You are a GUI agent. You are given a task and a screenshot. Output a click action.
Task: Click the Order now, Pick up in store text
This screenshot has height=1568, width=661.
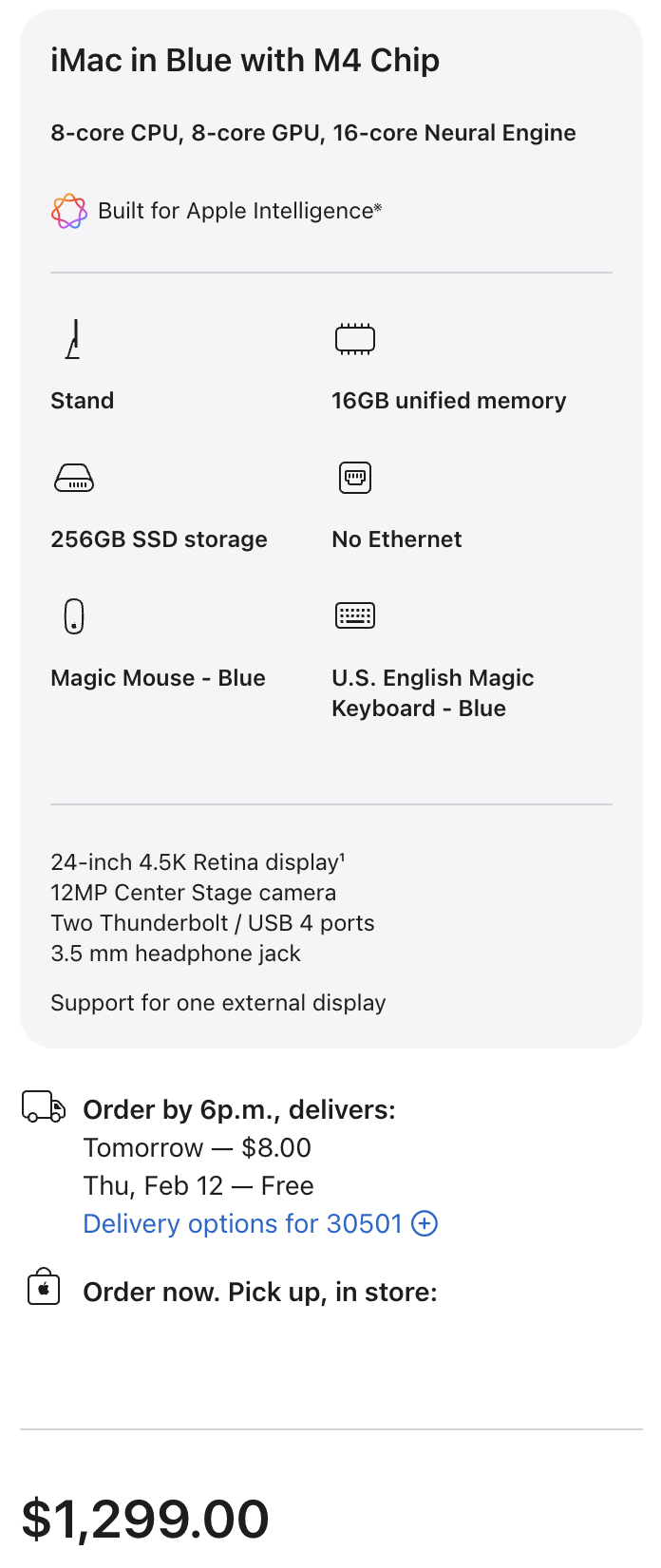(259, 1293)
